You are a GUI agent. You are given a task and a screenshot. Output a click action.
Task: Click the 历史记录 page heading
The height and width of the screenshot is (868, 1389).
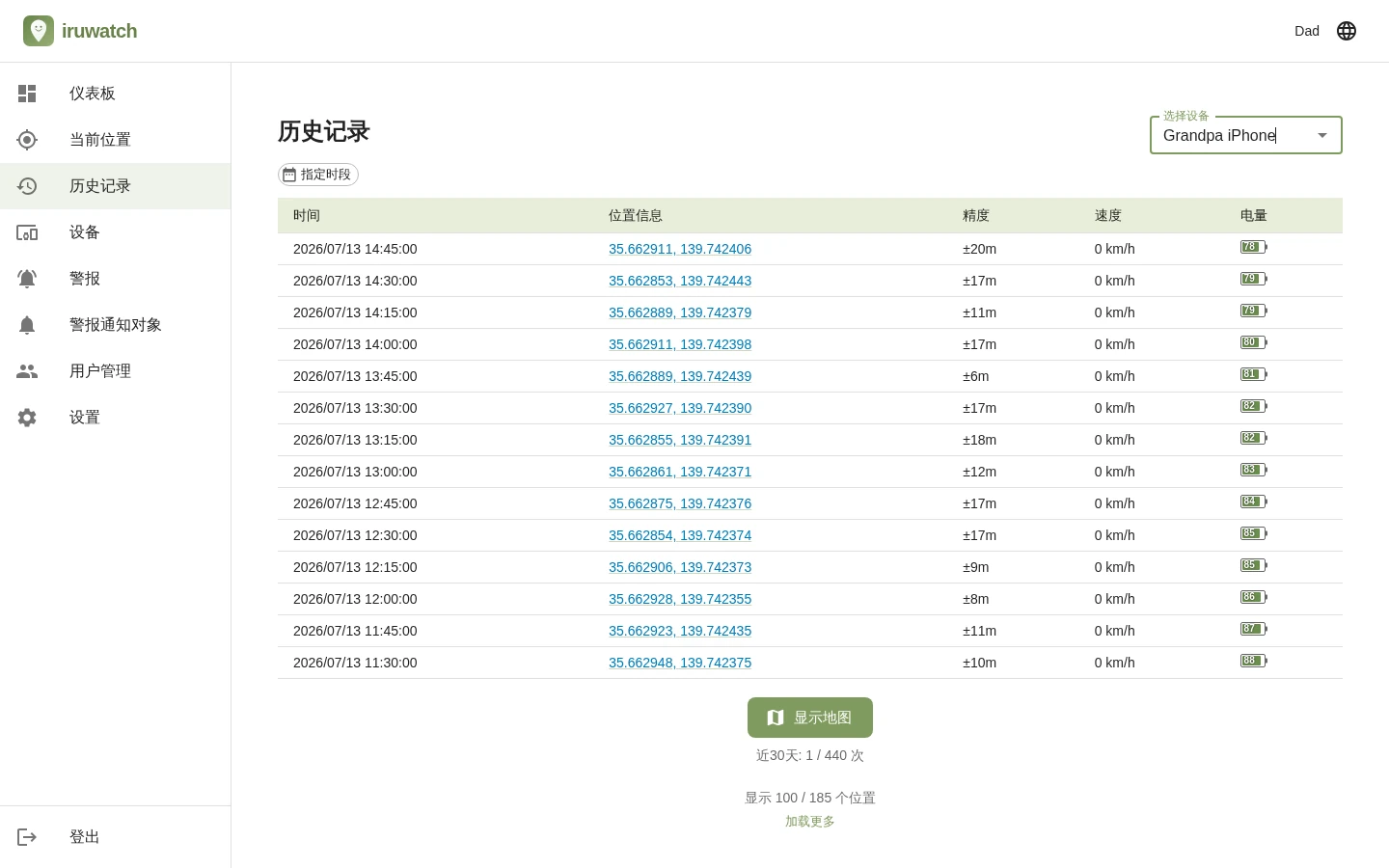point(324,131)
